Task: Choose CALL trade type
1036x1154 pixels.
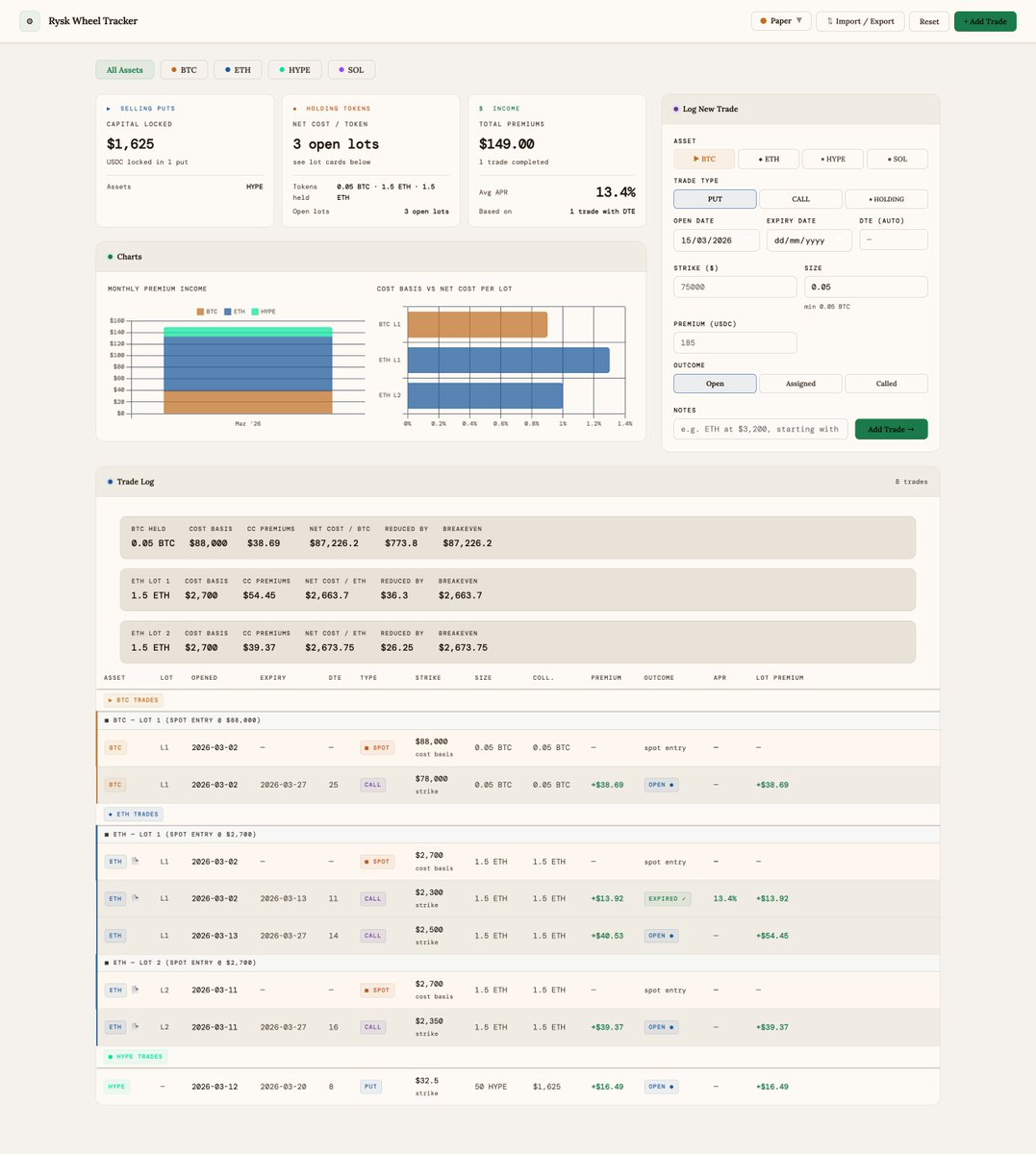Action: click(x=800, y=199)
